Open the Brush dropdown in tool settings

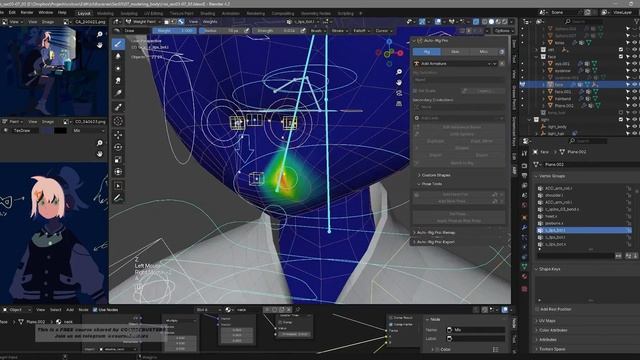pyautogui.click(x=318, y=31)
